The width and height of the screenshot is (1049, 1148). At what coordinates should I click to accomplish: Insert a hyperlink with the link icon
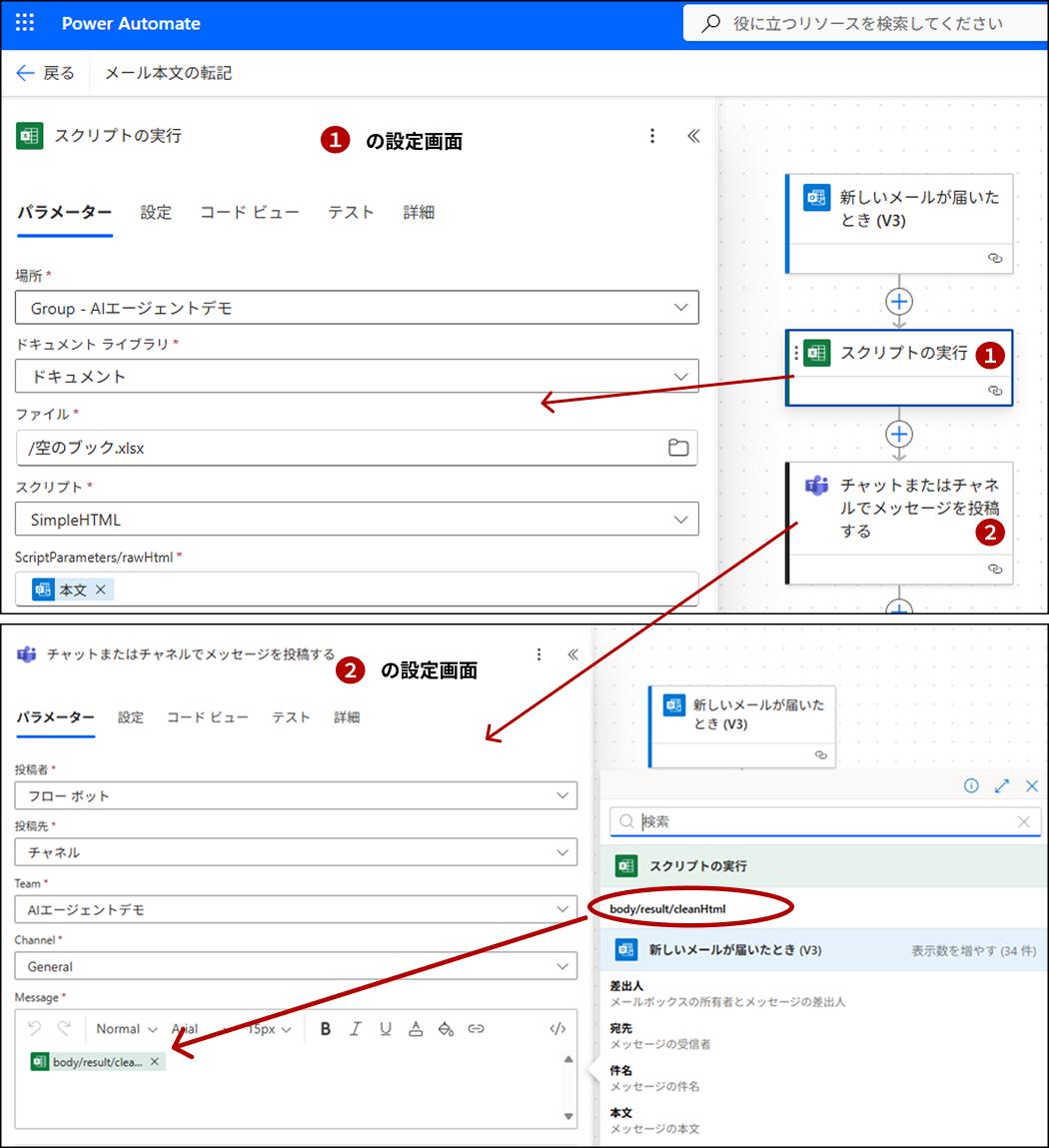tap(477, 1029)
